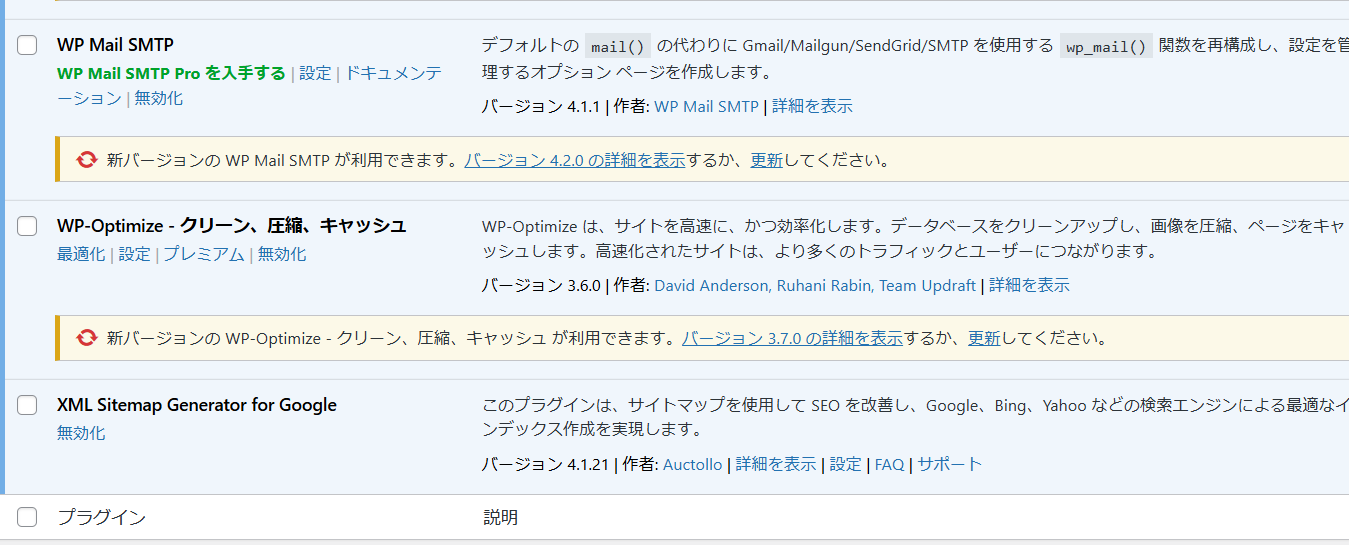Open WP Mail SMTP Pro を入手する link
1349x545 pixels.
[171, 73]
